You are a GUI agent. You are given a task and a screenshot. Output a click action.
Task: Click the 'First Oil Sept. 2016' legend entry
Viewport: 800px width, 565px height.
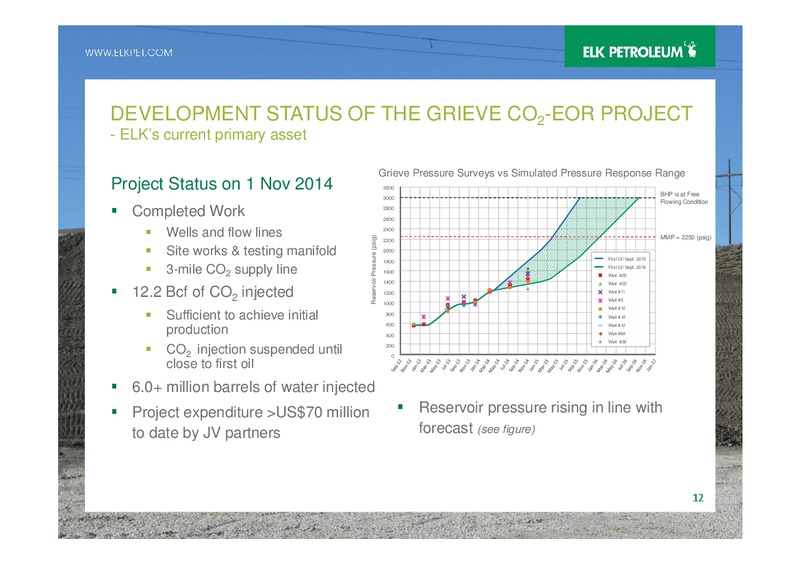621,267
